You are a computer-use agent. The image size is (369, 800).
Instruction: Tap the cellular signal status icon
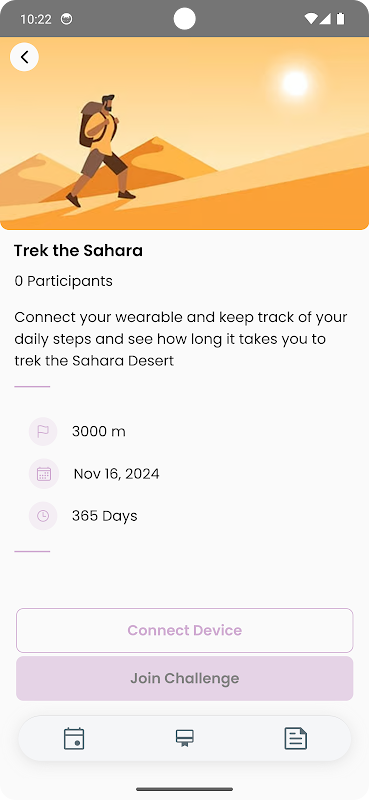click(325, 19)
